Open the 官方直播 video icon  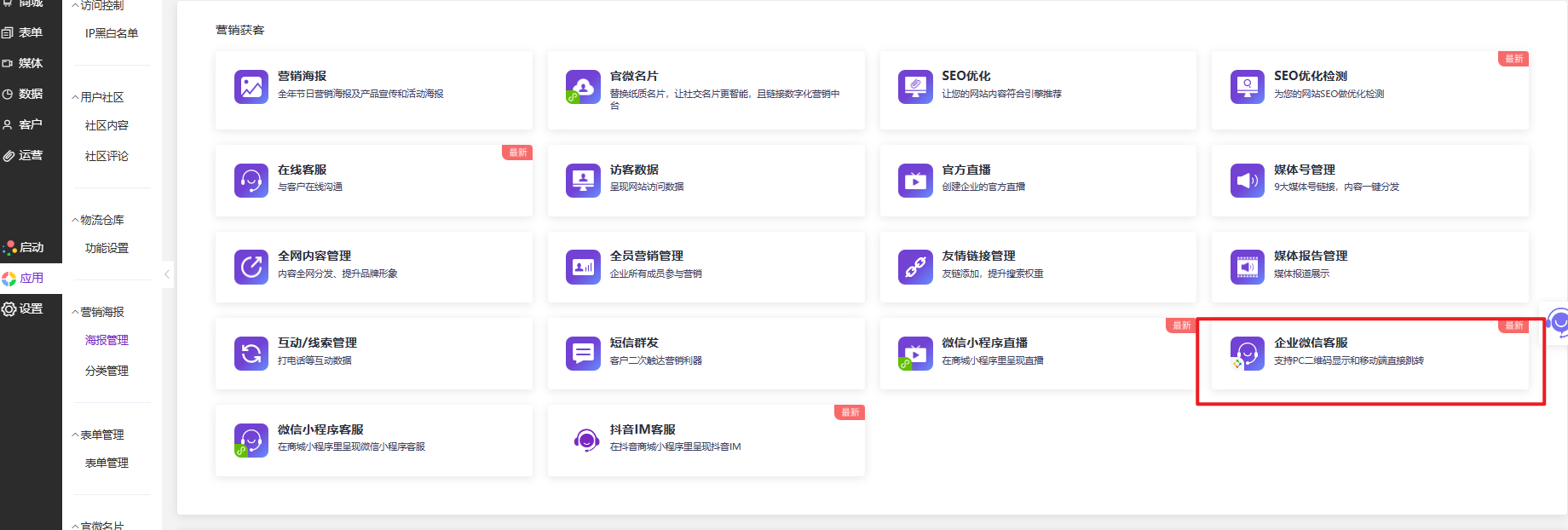pyautogui.click(x=914, y=181)
